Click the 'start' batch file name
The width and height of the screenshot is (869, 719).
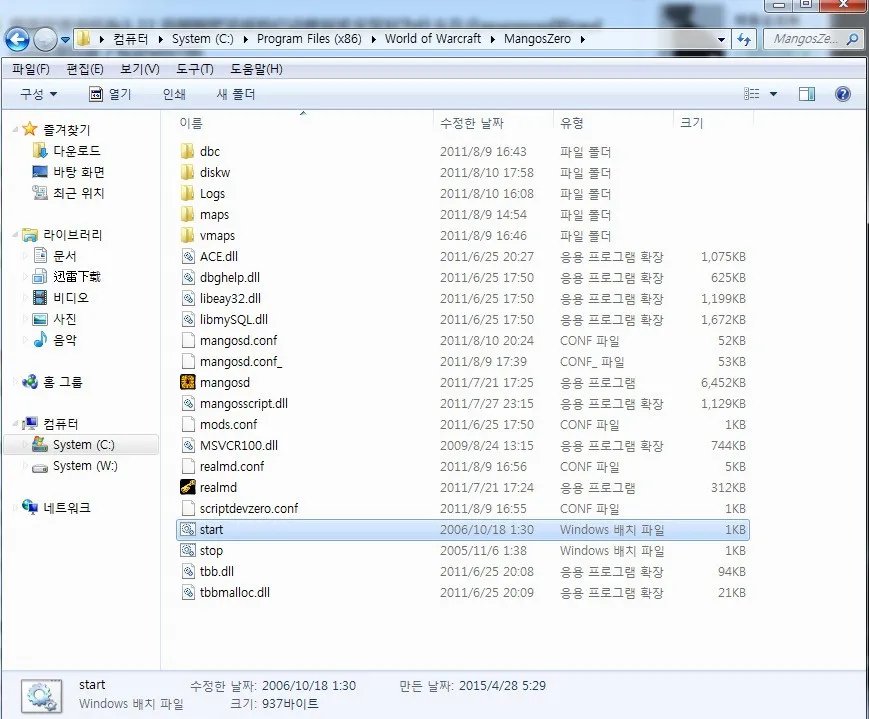211,529
